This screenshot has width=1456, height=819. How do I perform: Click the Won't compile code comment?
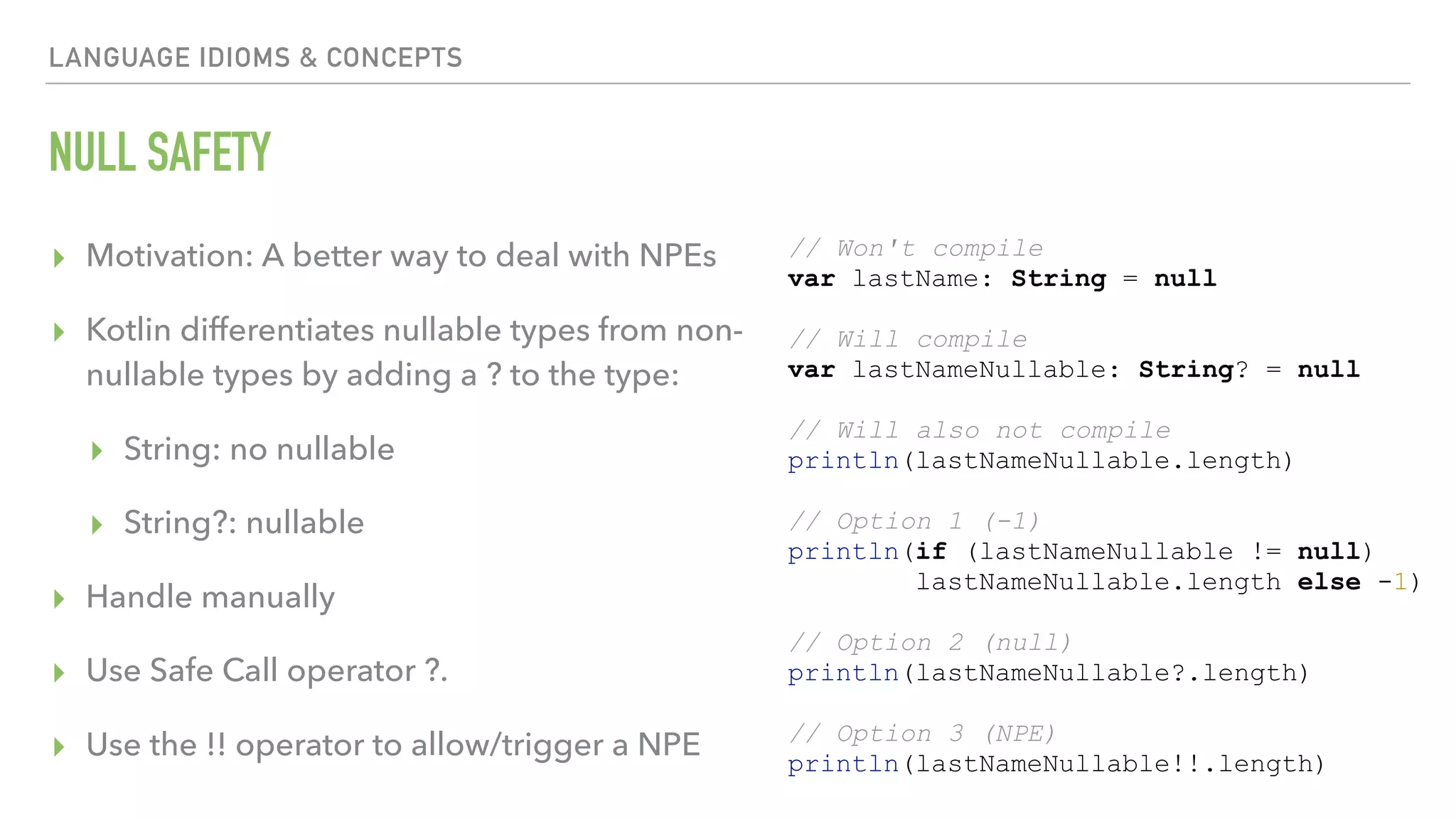(x=916, y=248)
